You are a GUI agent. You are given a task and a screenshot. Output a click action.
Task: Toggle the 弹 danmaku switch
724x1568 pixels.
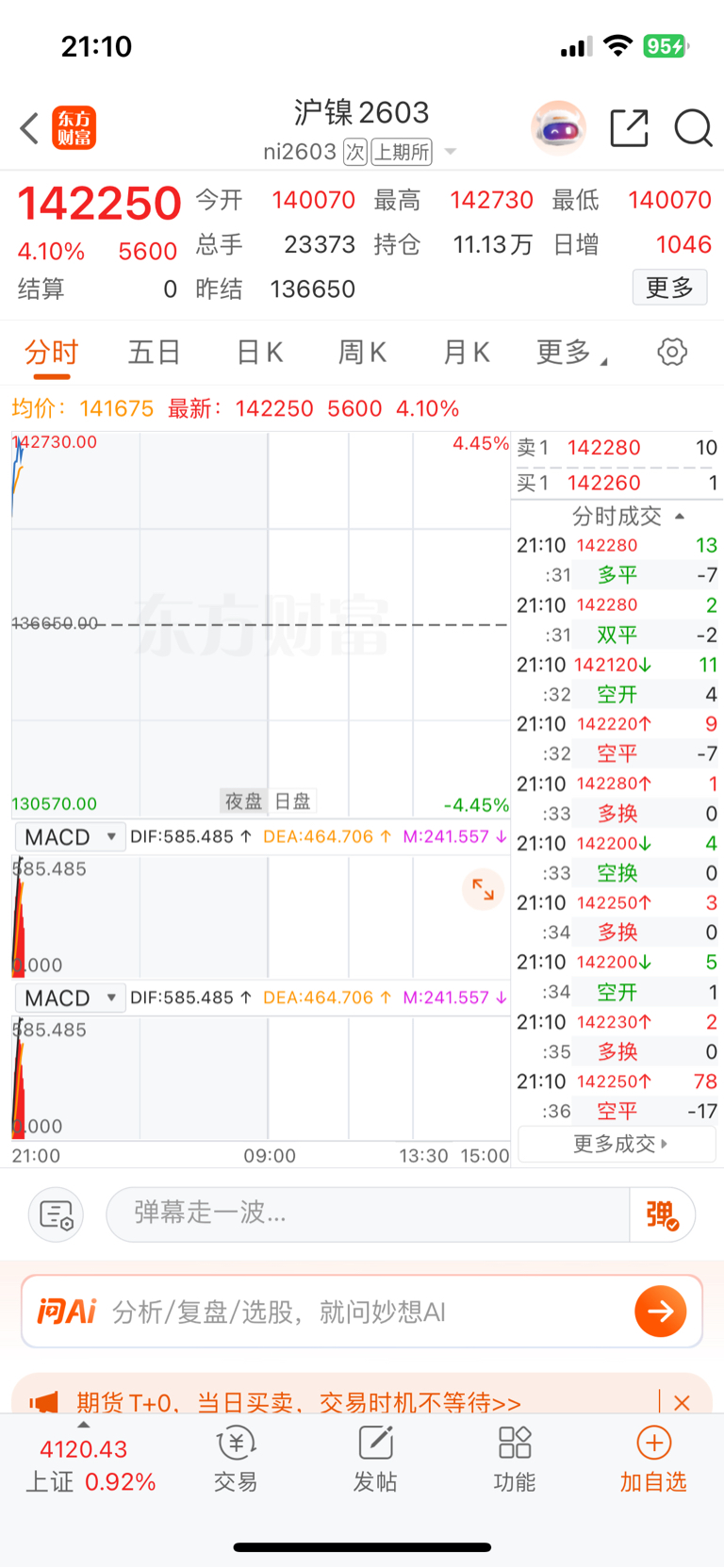point(663,1214)
